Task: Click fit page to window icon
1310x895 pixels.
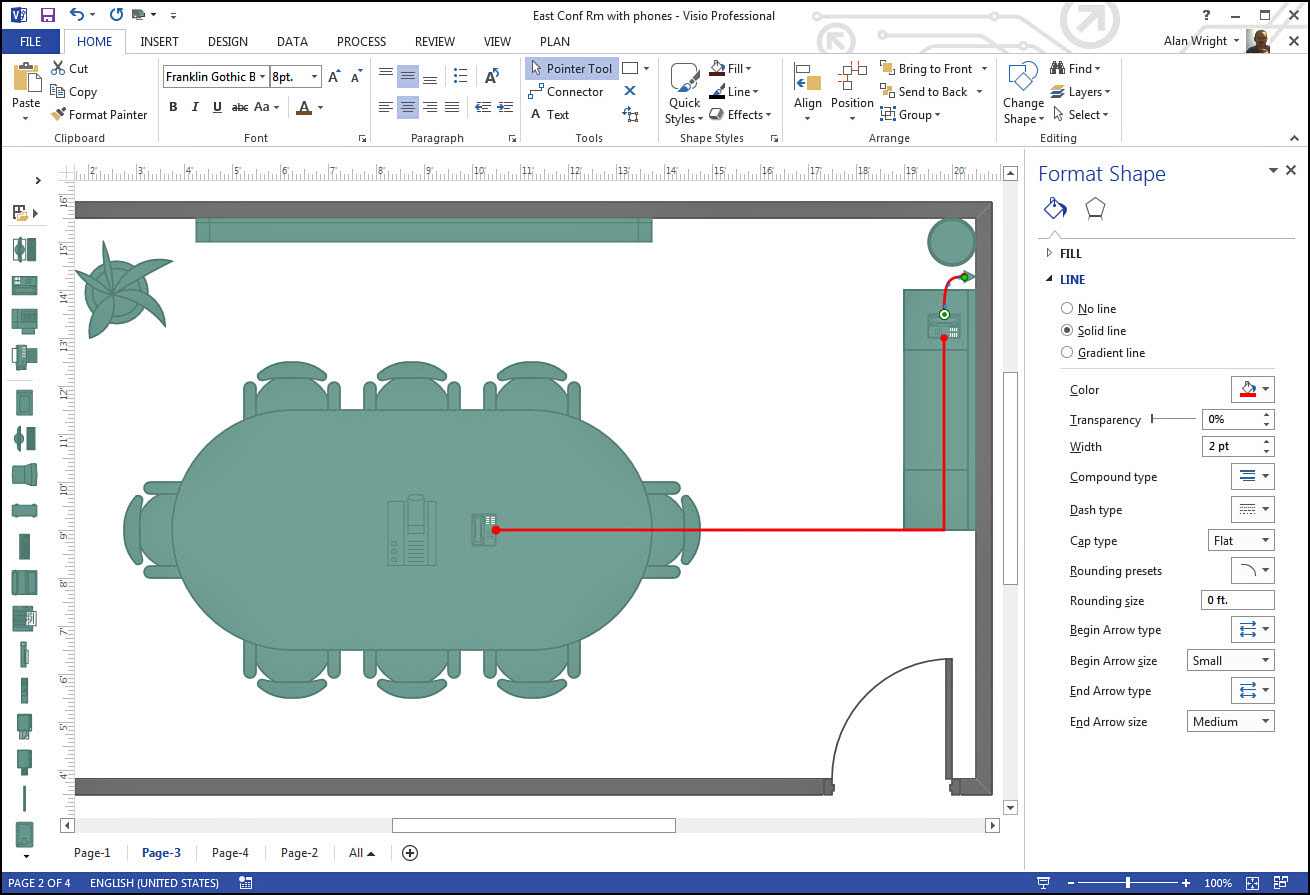Action: [1250, 883]
